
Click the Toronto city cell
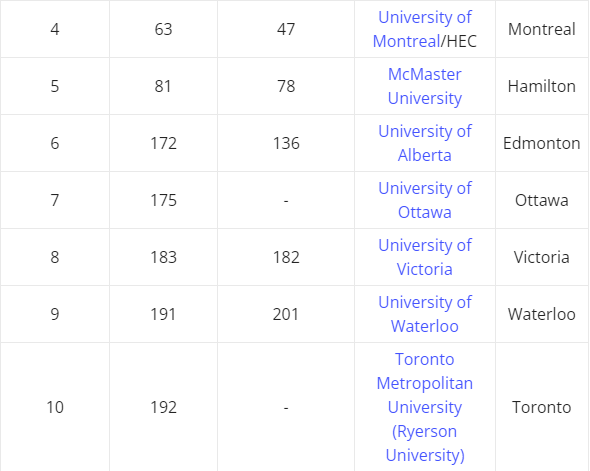click(x=542, y=407)
